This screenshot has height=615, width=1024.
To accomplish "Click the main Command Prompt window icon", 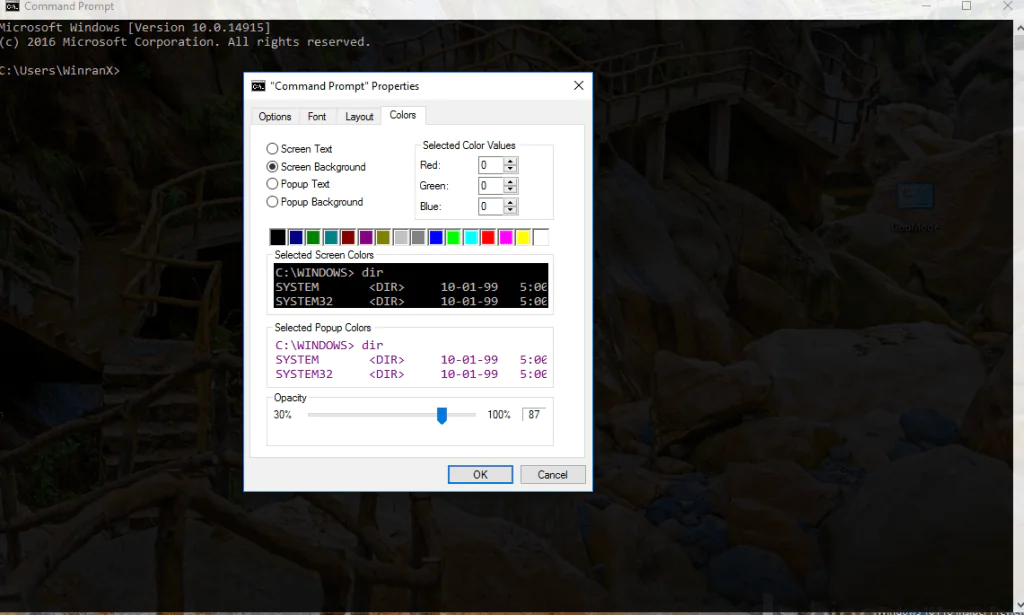I will click(x=10, y=7).
